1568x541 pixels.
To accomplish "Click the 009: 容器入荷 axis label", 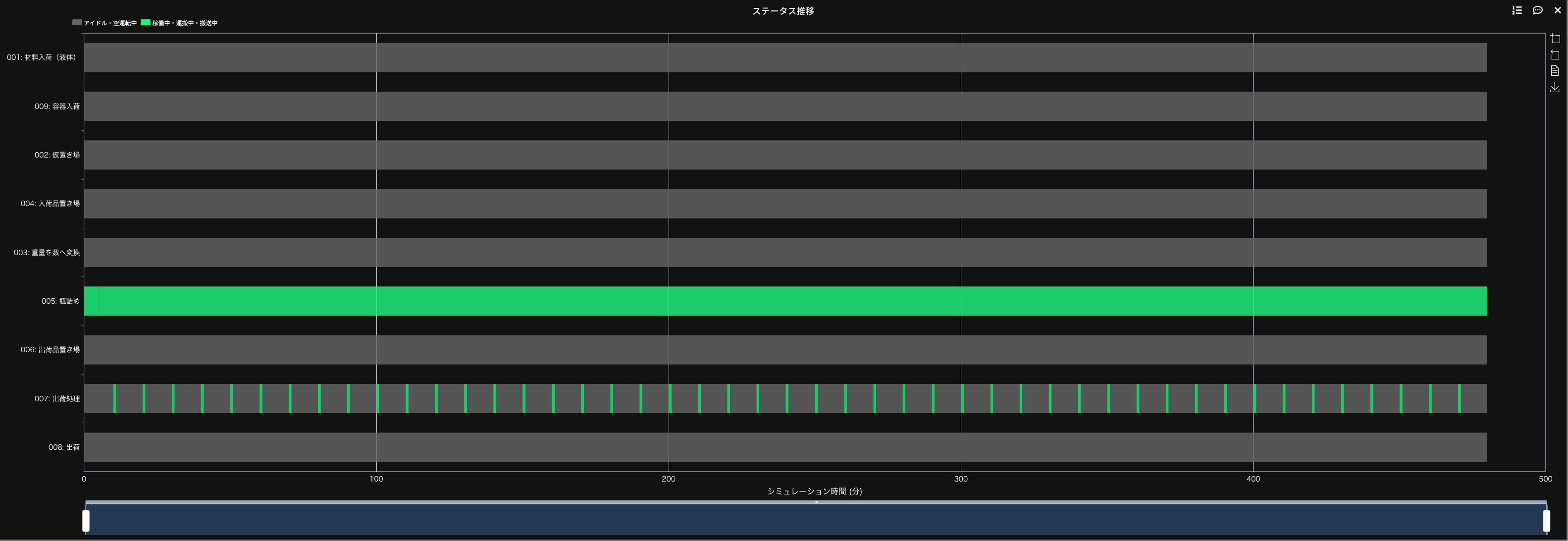I will tap(57, 107).
